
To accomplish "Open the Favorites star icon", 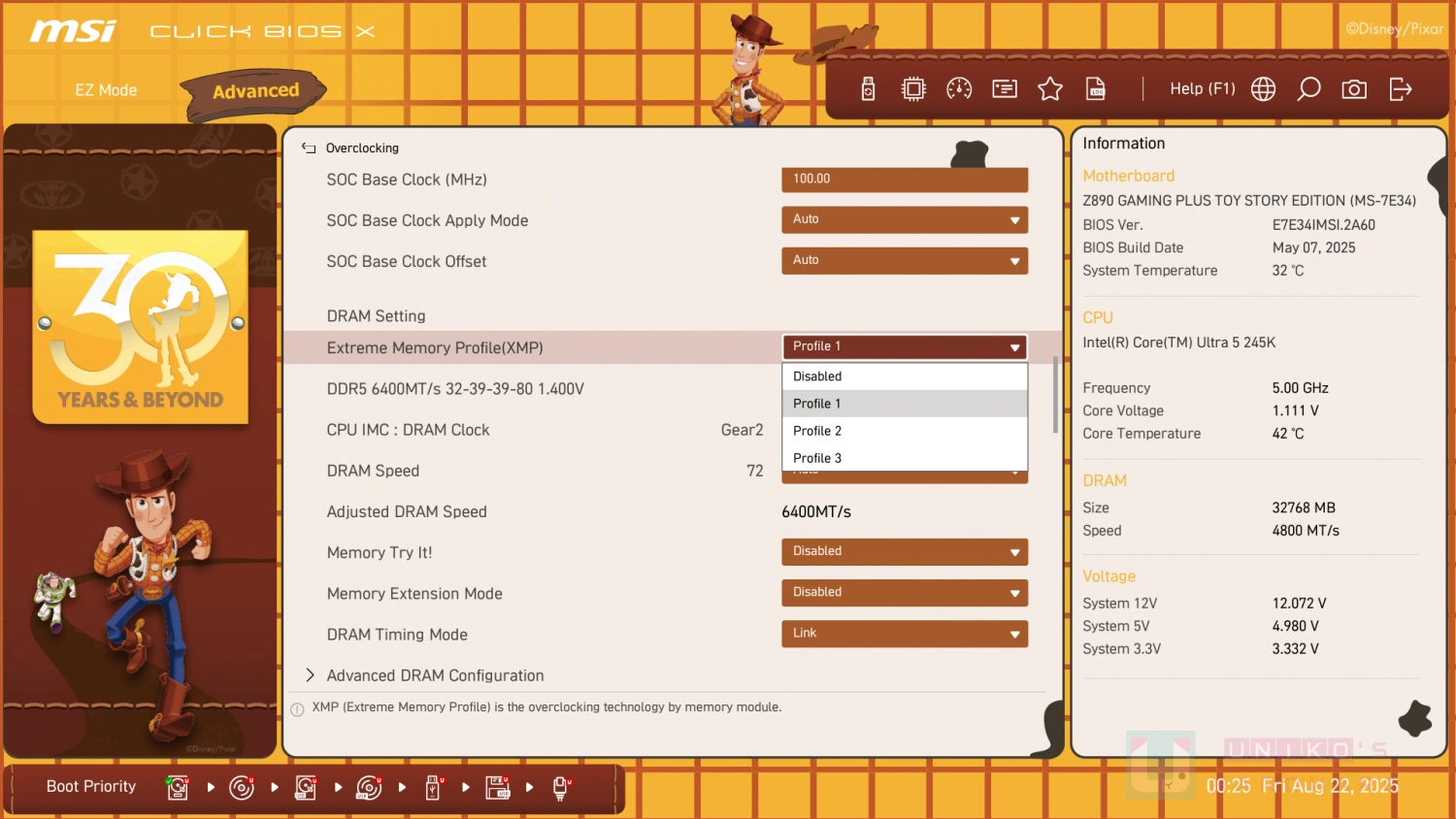I will pyautogui.click(x=1050, y=89).
